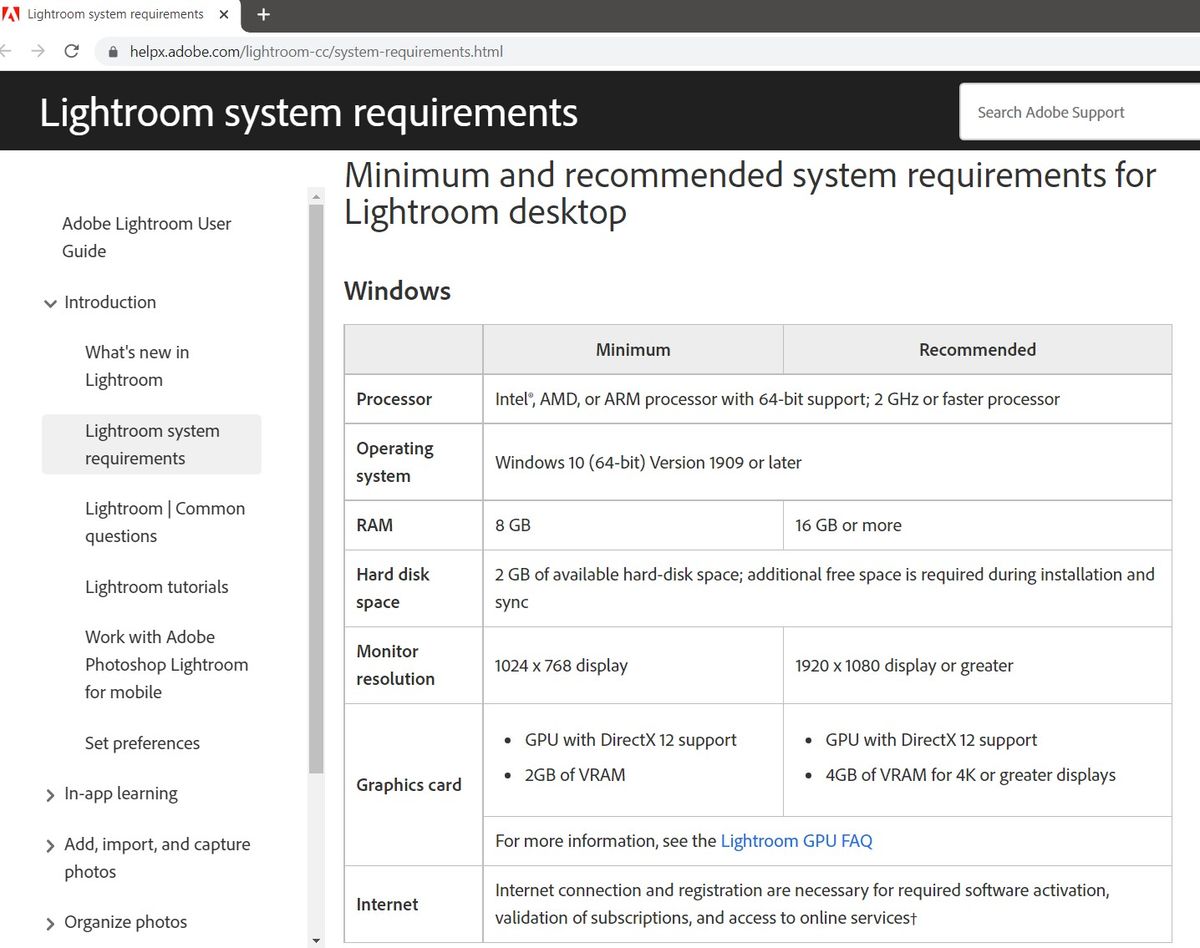
Task: Click the 2GB of VRAM bullet
Action: 575,775
